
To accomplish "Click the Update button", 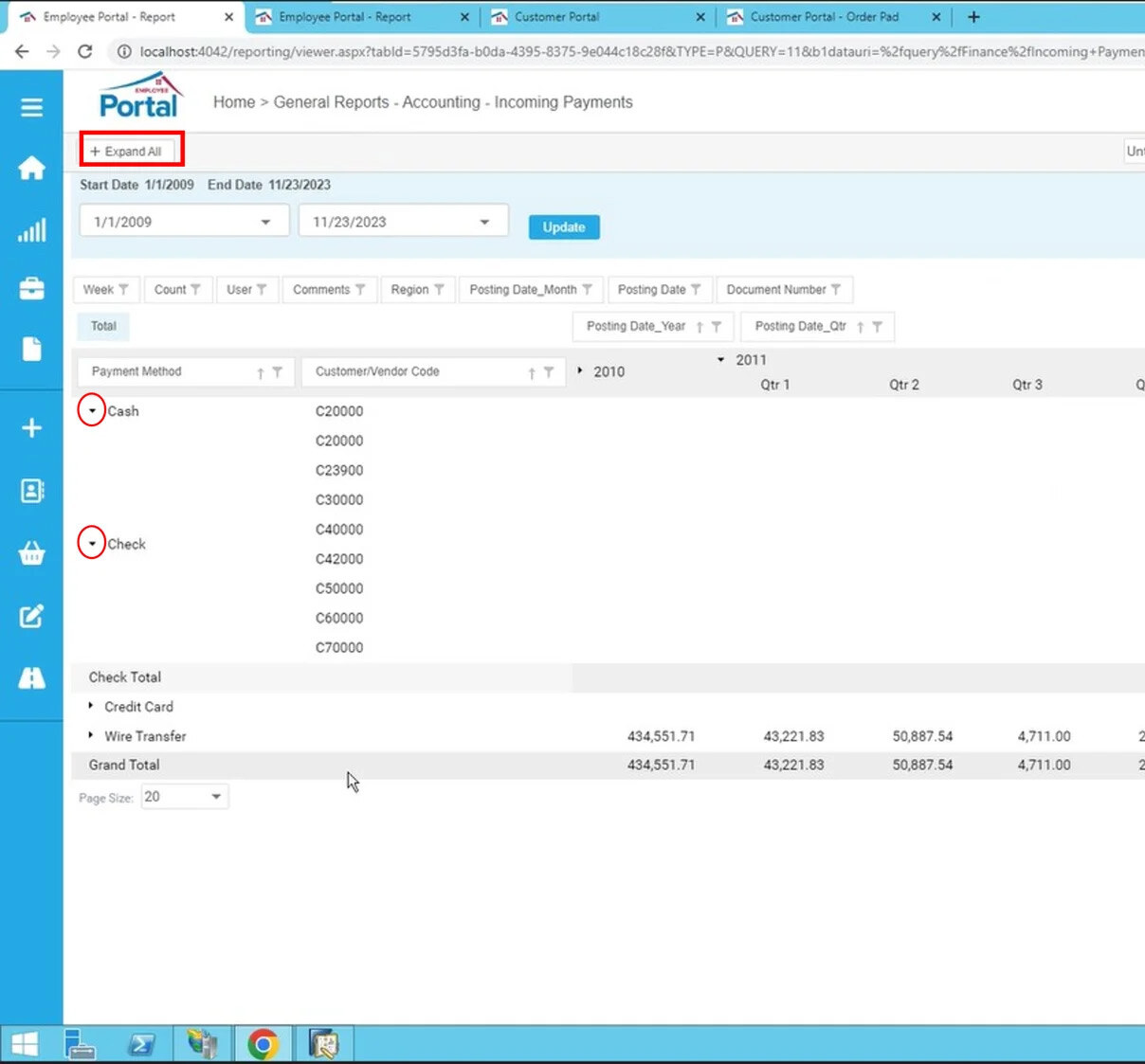I will click(564, 227).
